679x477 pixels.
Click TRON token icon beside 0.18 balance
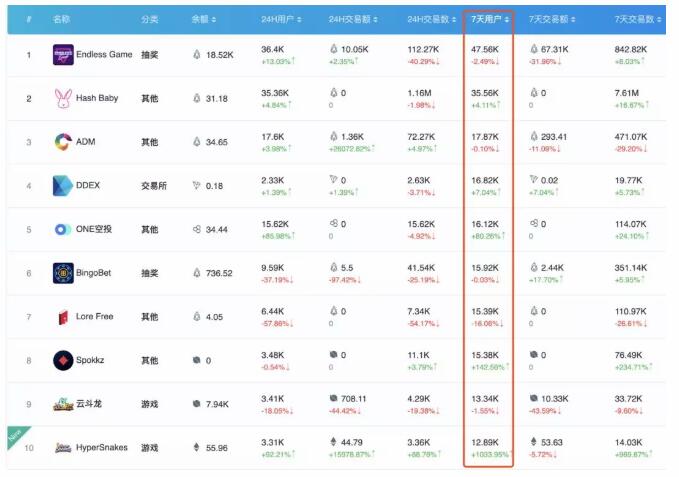pos(197,185)
